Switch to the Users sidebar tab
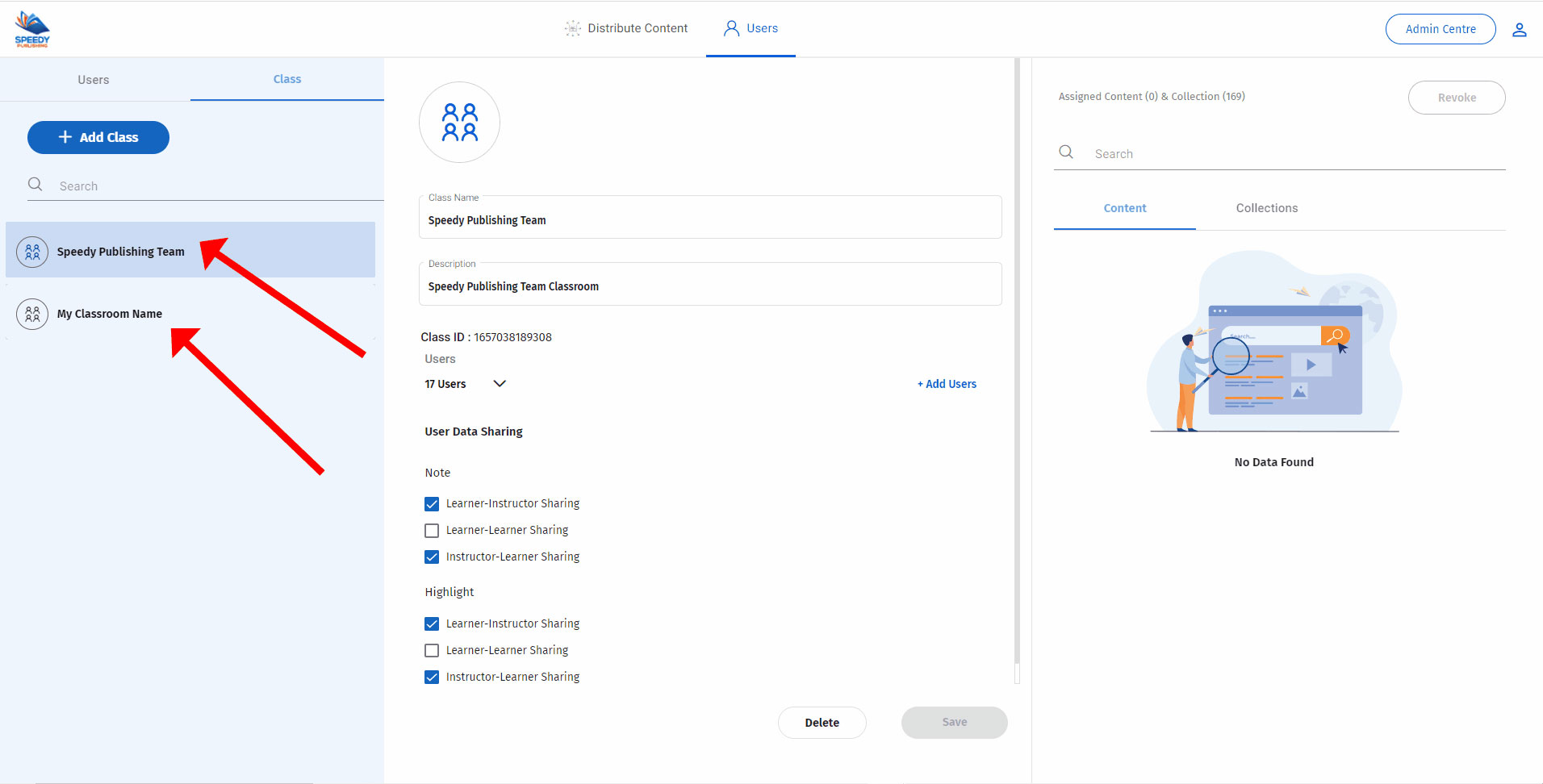Viewport: 1543px width, 784px height. 94,80
